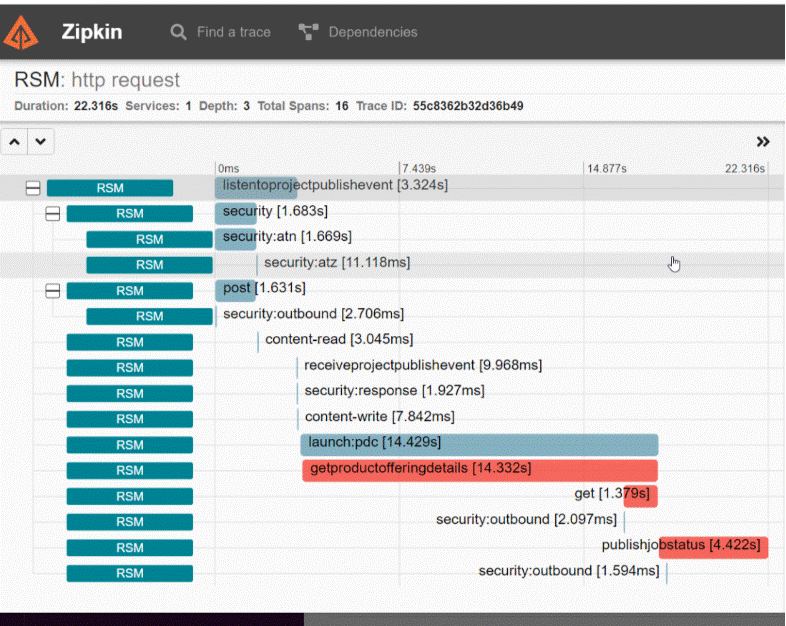This screenshot has width=786, height=626.
Task: Collapse the listentoprojectpublishevent root row
Action: tap(33, 188)
